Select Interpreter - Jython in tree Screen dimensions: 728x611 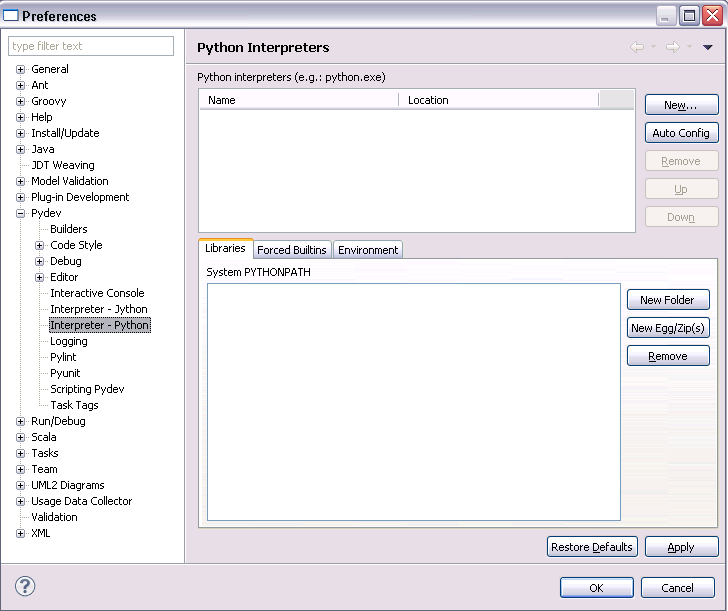(x=98, y=309)
